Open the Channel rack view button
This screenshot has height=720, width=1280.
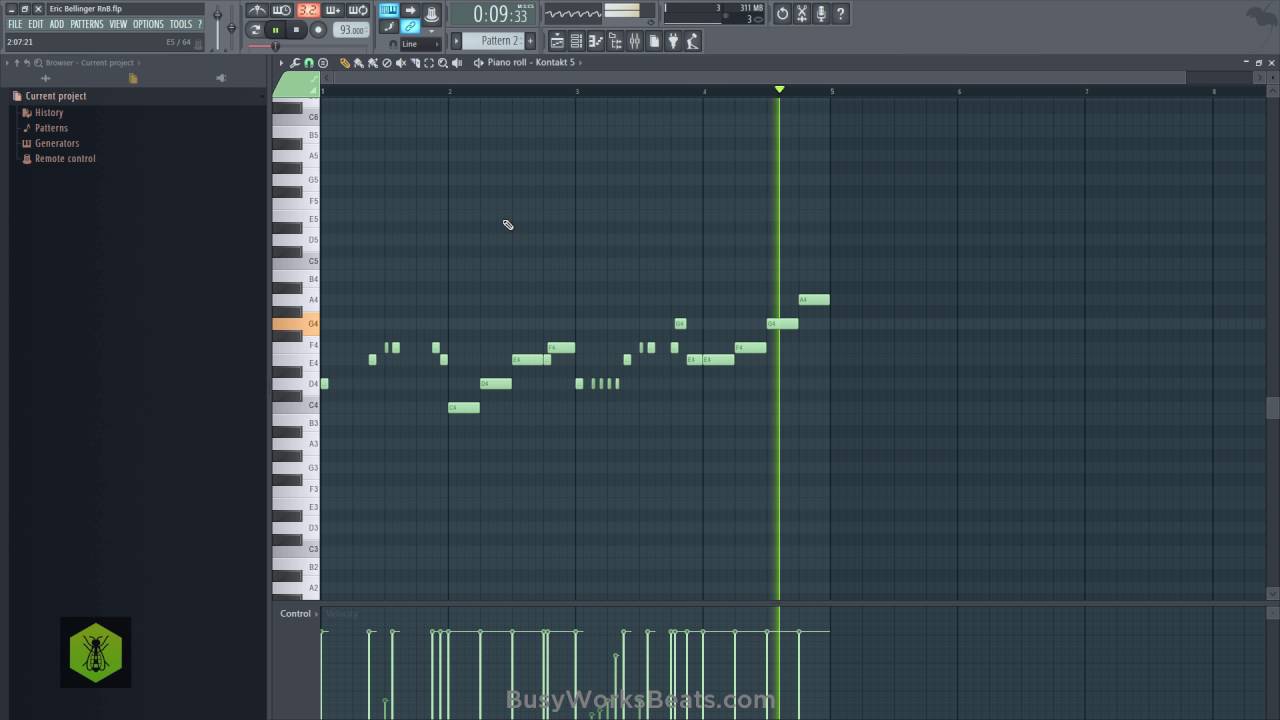pyautogui.click(x=576, y=41)
